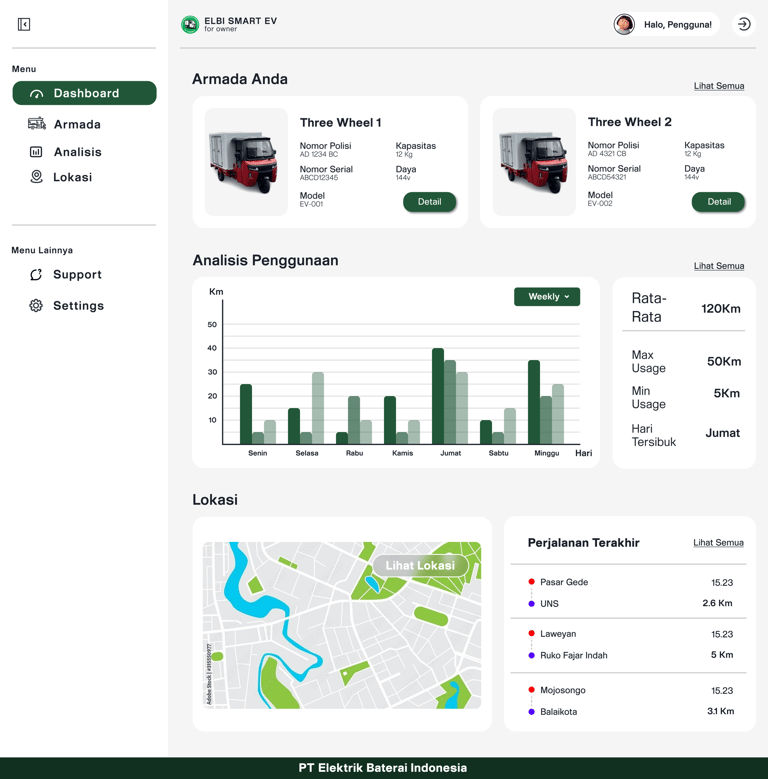
Task: Click the tallest Jumat bar in chart
Action: (x=438, y=396)
